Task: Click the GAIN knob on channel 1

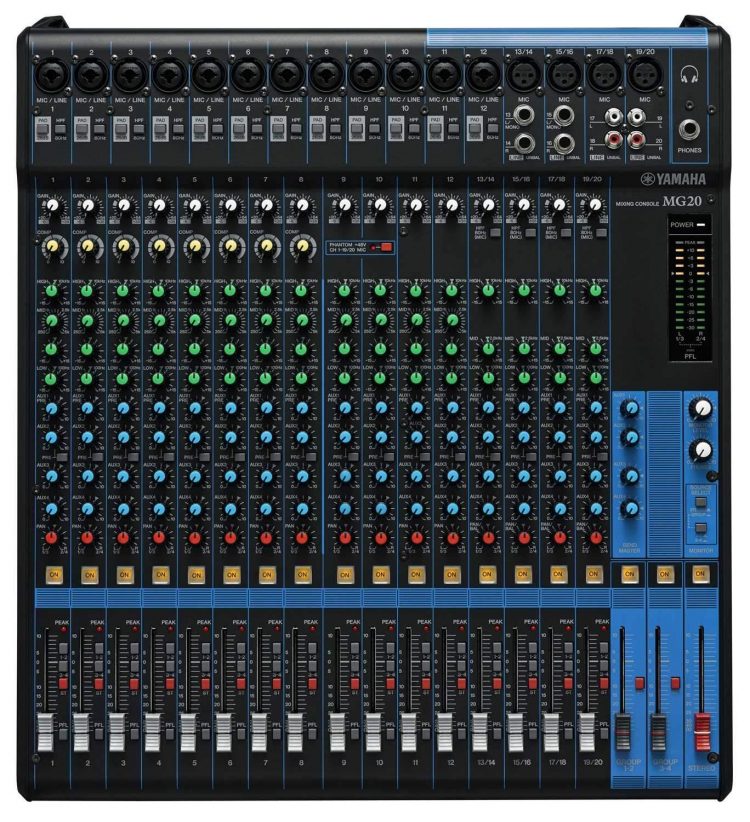Action: click(52, 206)
